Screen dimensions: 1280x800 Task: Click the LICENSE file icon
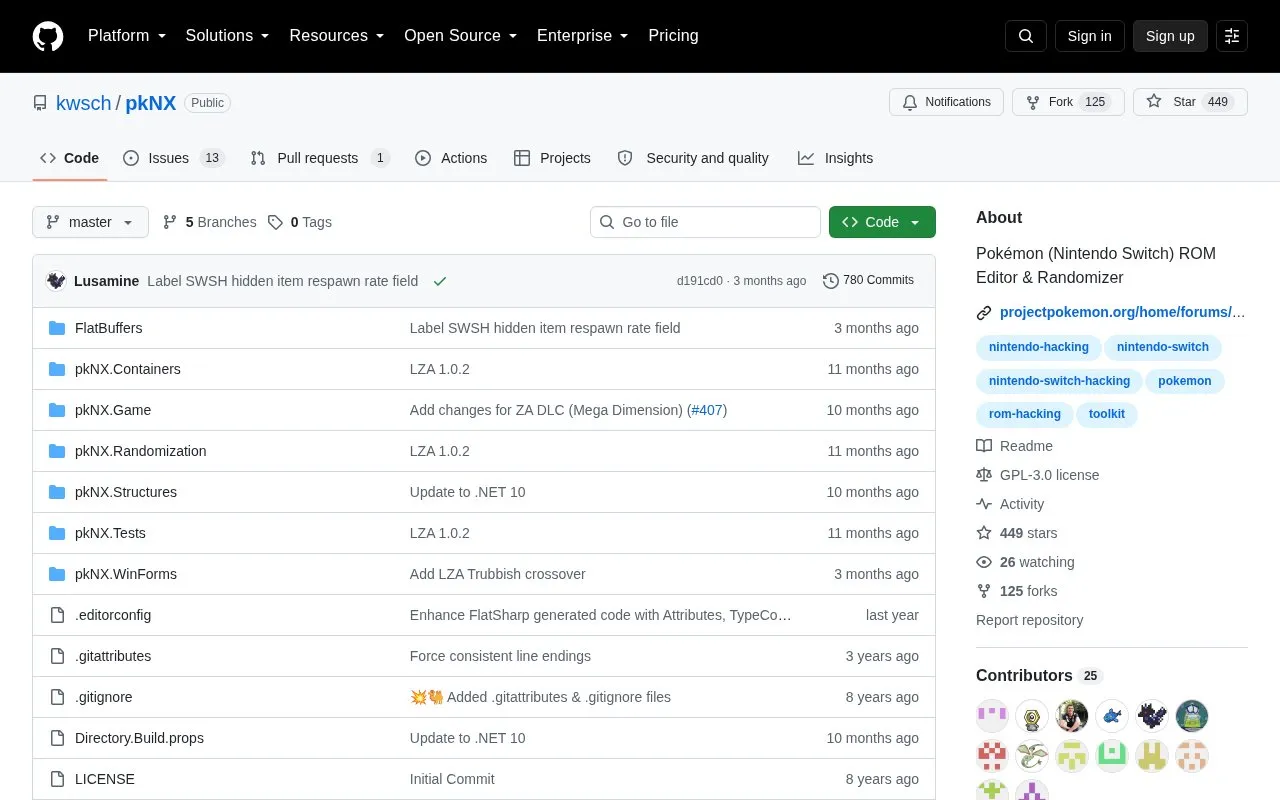pyautogui.click(x=57, y=779)
